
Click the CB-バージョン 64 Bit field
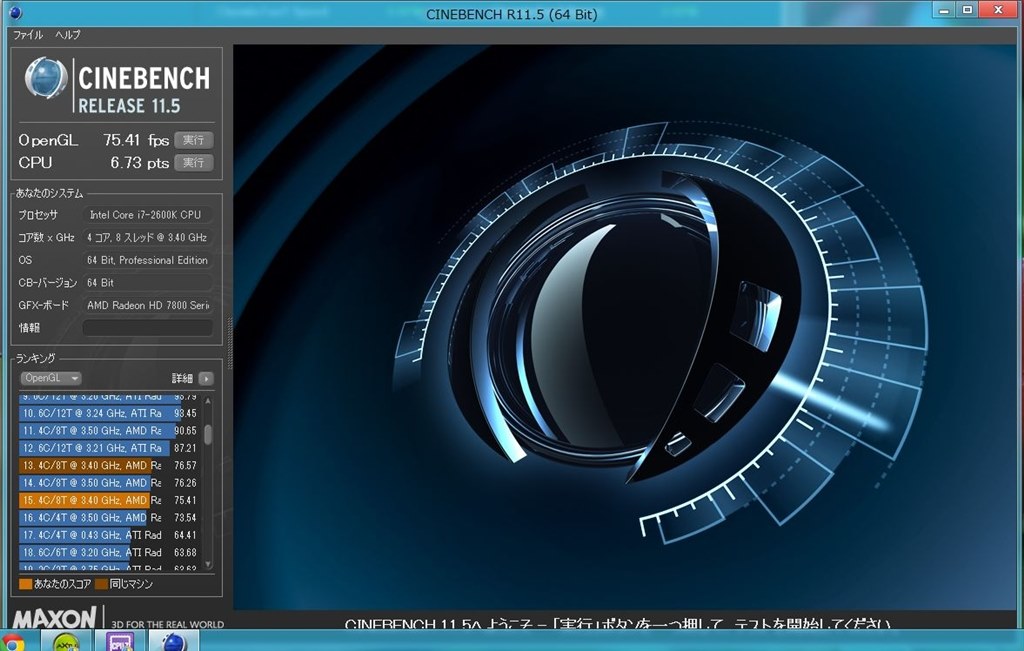click(148, 283)
